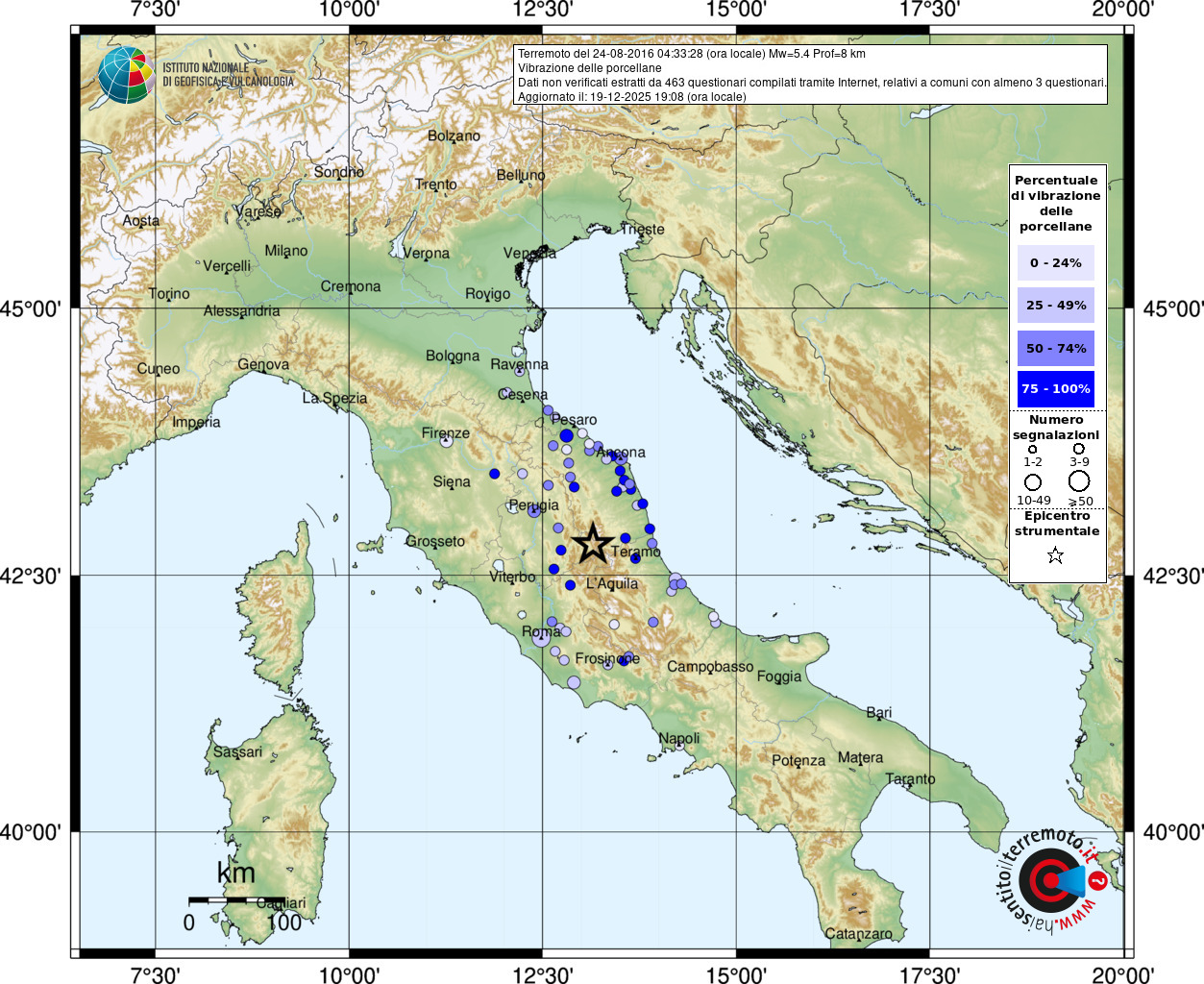Click the Trieste city label

(643, 230)
